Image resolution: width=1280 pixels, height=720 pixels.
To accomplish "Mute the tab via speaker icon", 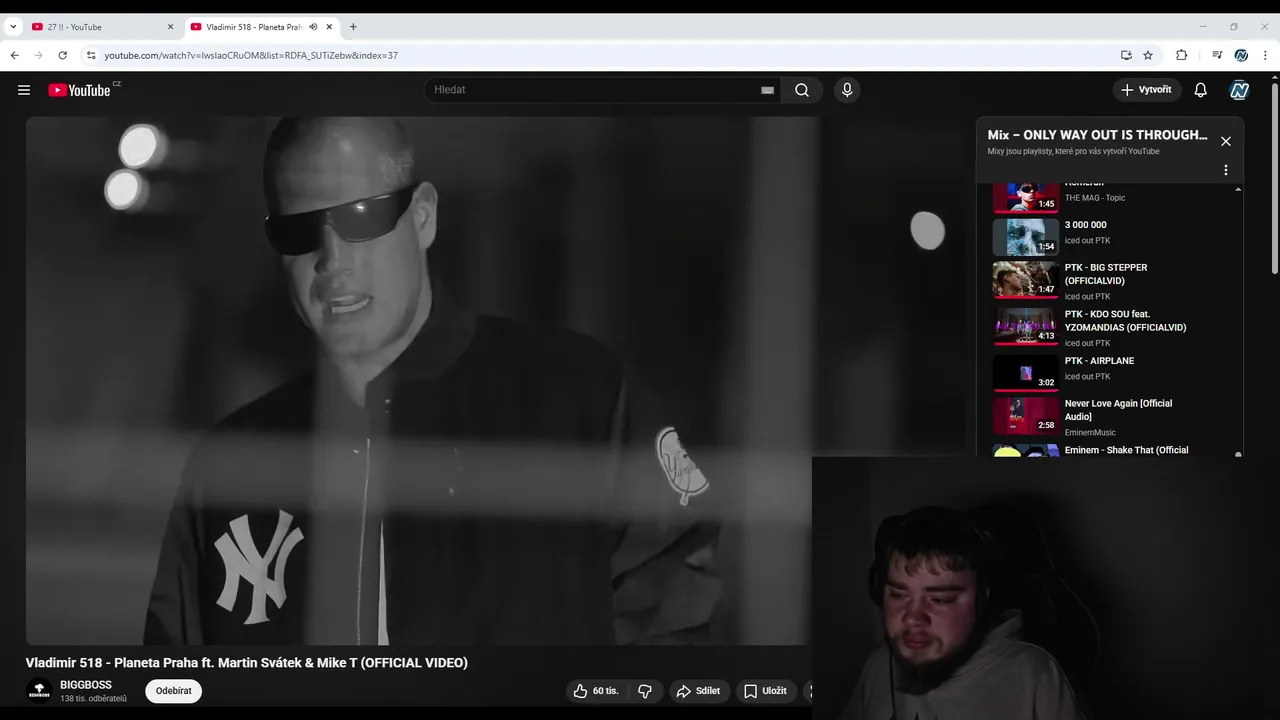I will 313,27.
